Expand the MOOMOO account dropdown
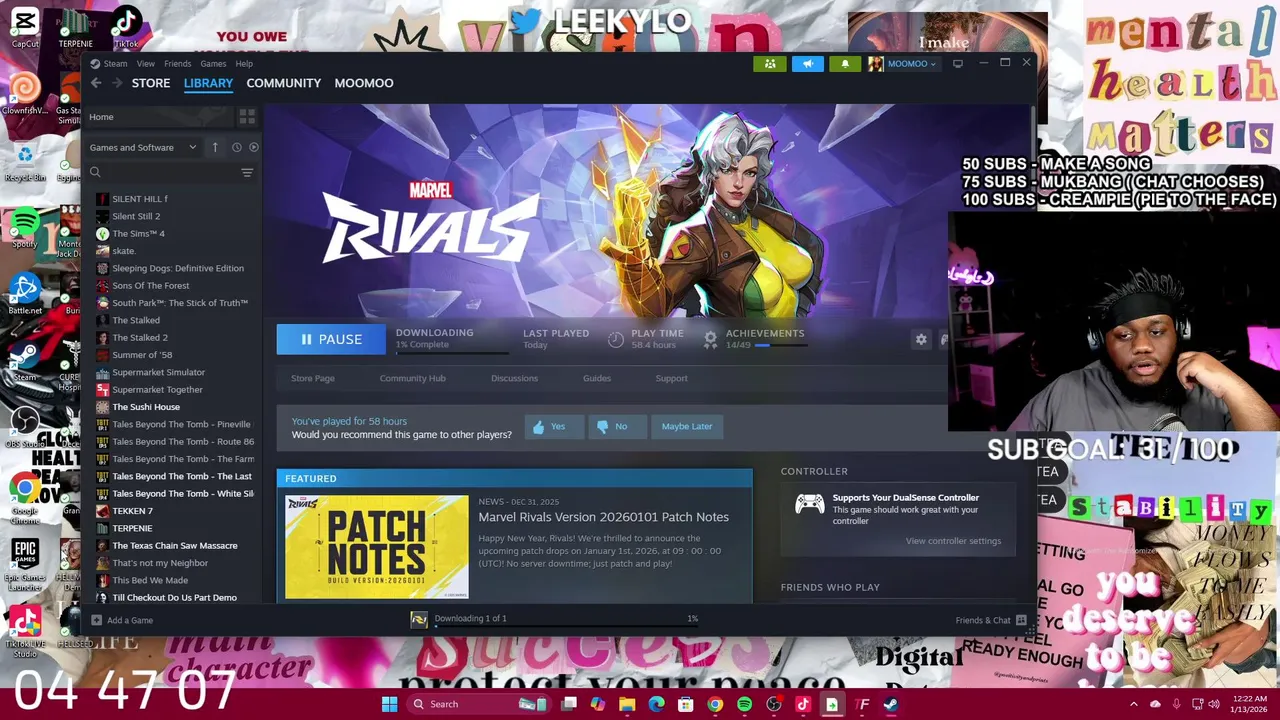 pyautogui.click(x=903, y=64)
